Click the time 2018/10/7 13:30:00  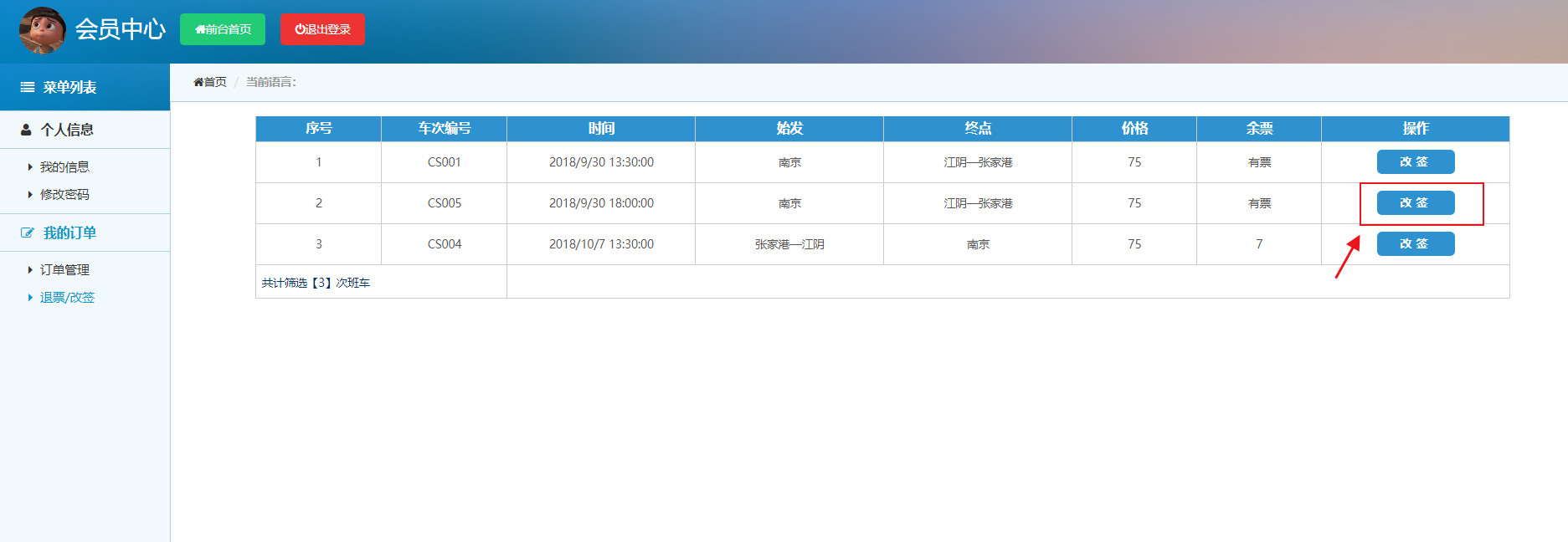[601, 244]
